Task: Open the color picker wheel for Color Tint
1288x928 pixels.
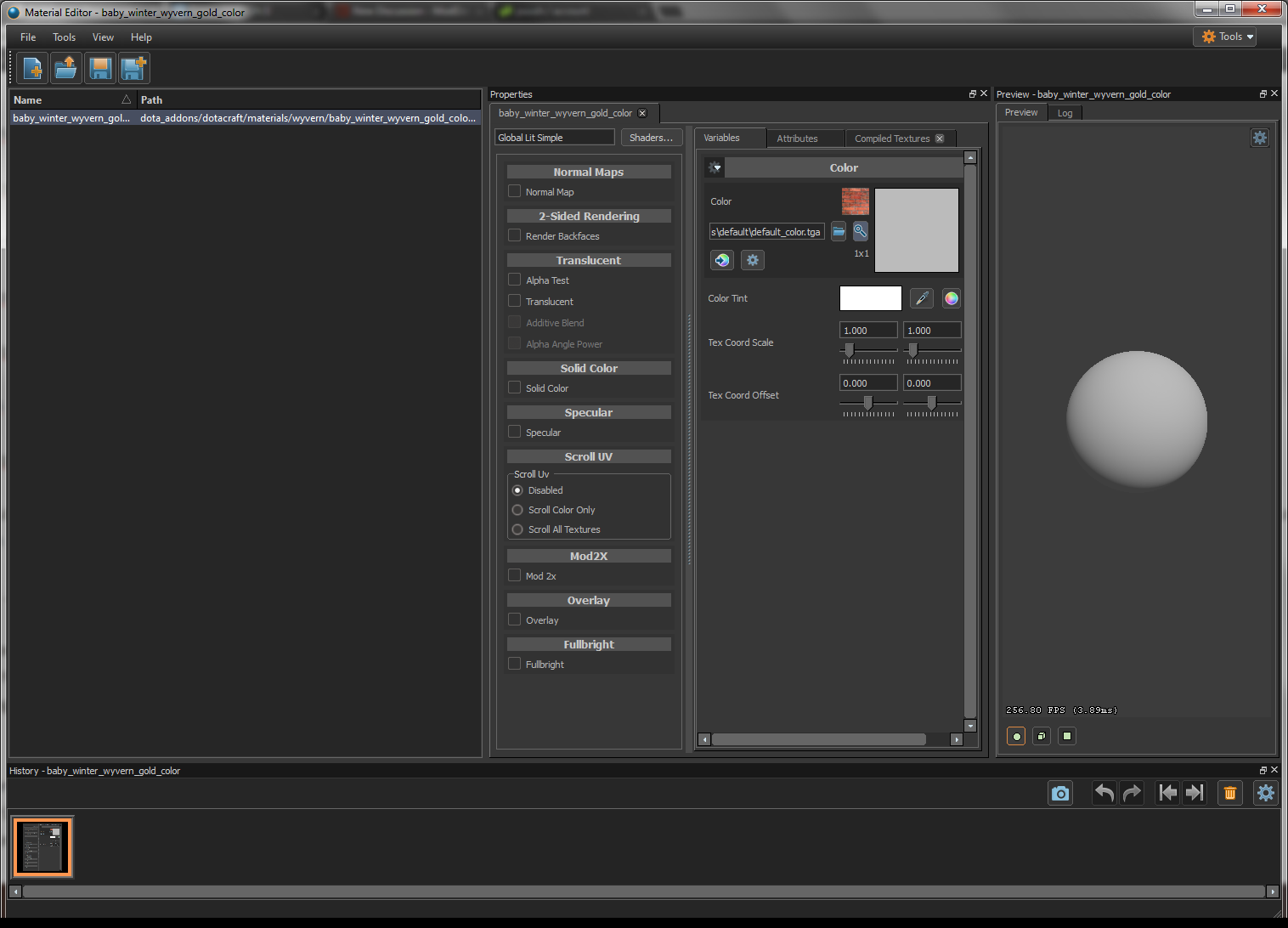Action: [951, 298]
